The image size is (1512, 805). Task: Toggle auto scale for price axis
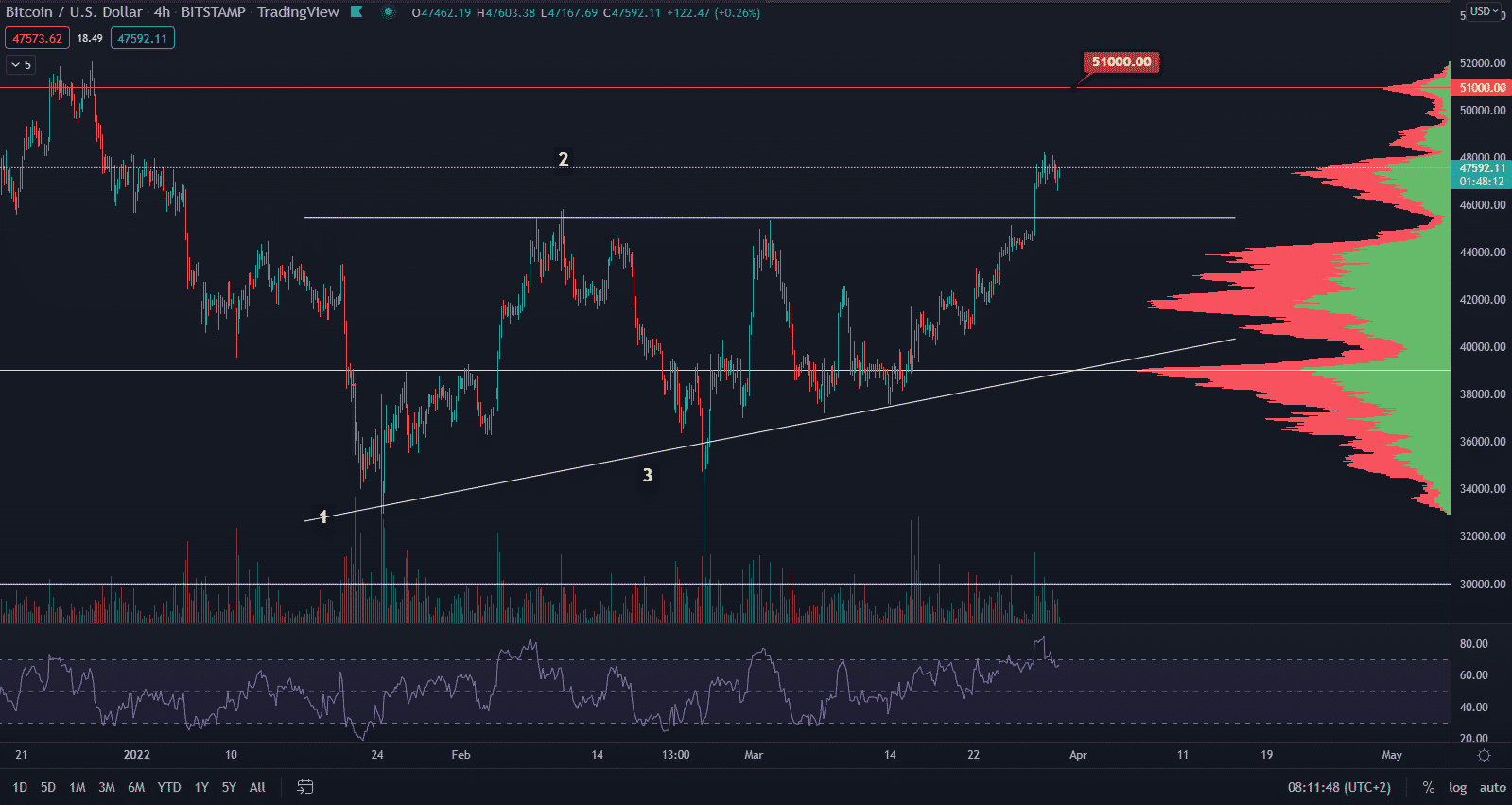click(x=1492, y=787)
